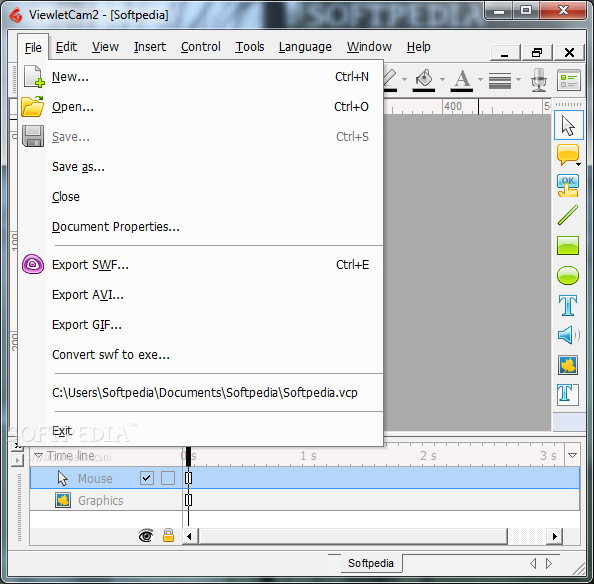Select the blue Text tool
The width and height of the screenshot is (594, 584).
[568, 305]
